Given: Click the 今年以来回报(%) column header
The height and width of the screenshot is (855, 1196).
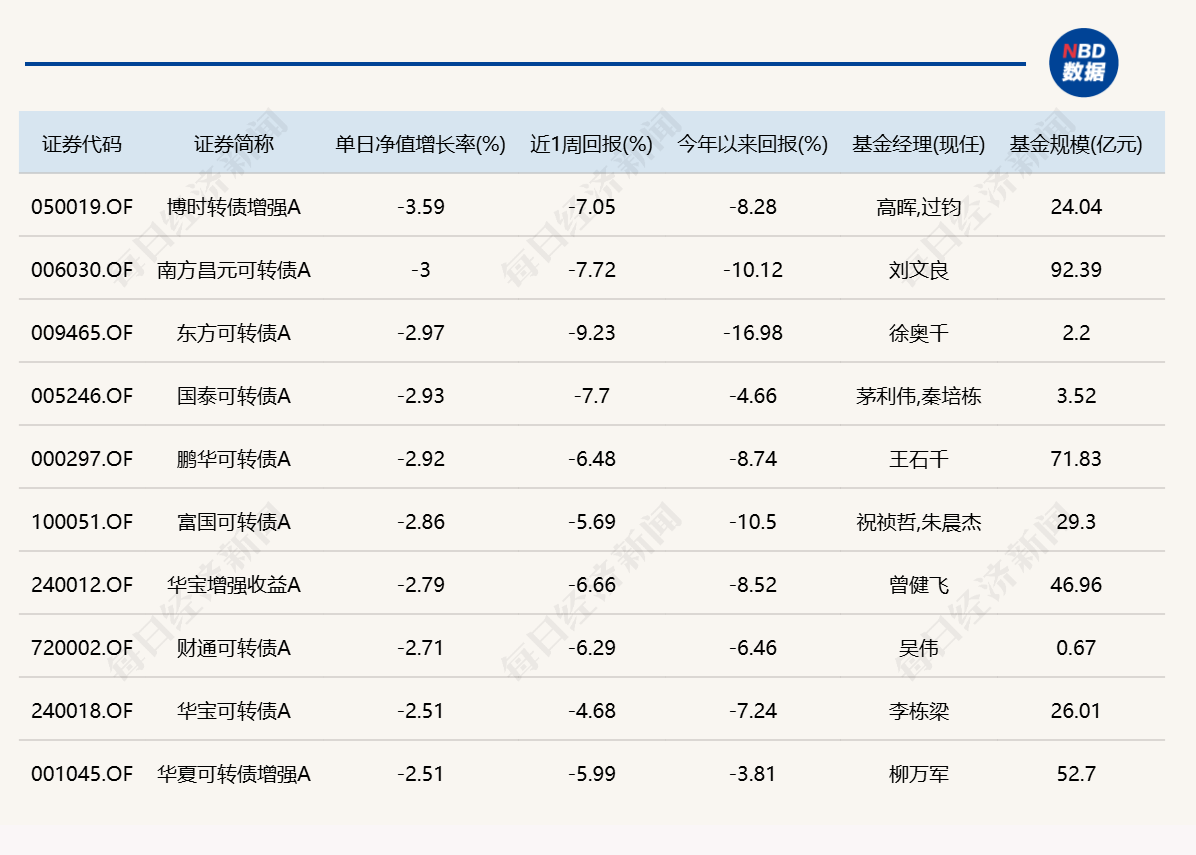Looking at the screenshot, I should tap(752, 144).
